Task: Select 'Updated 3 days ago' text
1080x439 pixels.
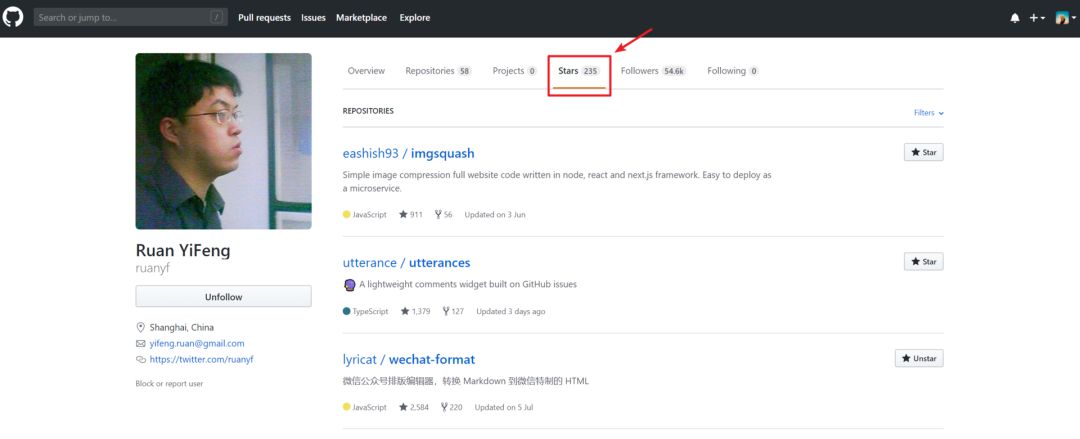Action: [510, 312]
